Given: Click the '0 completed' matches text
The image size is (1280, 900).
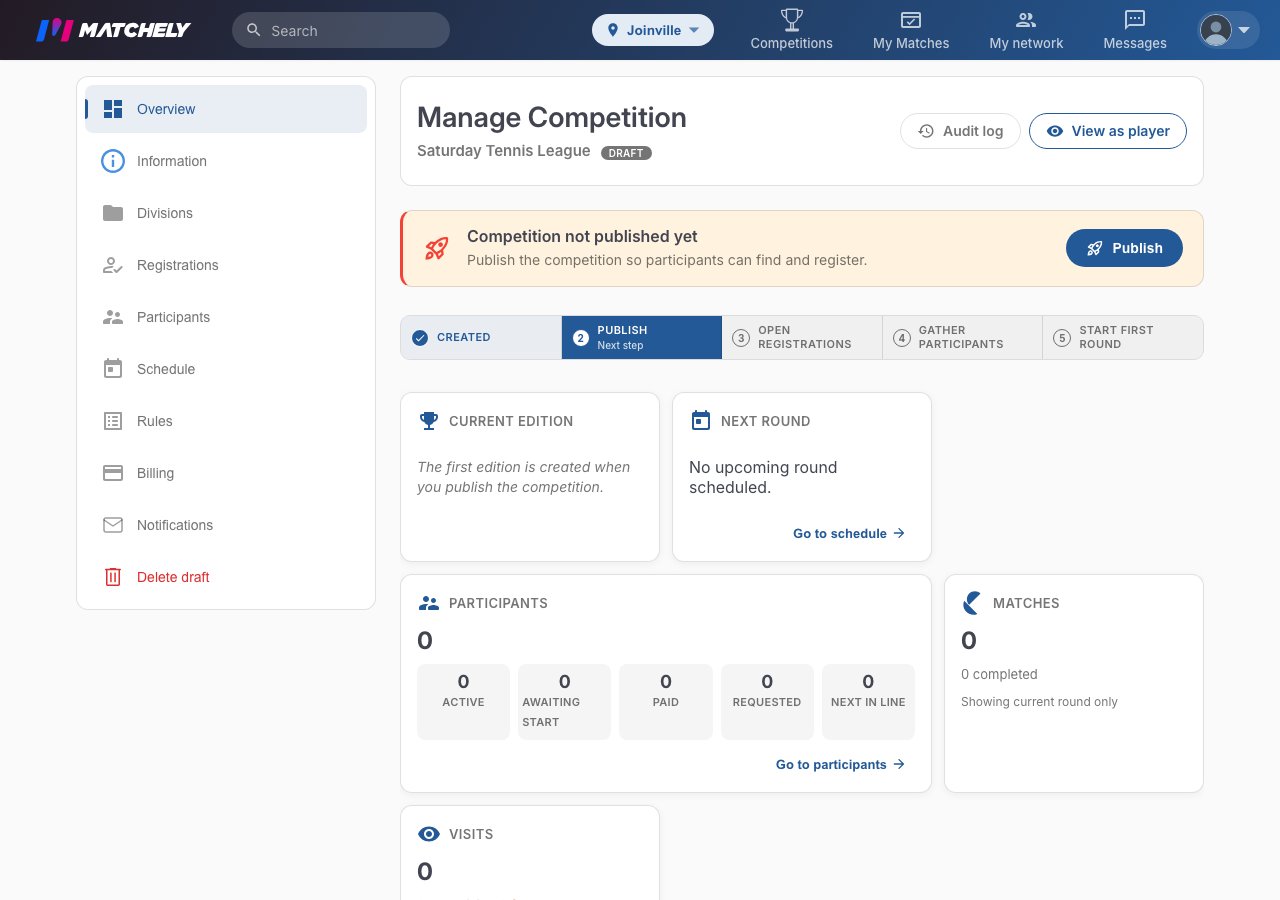Looking at the screenshot, I should (999, 674).
